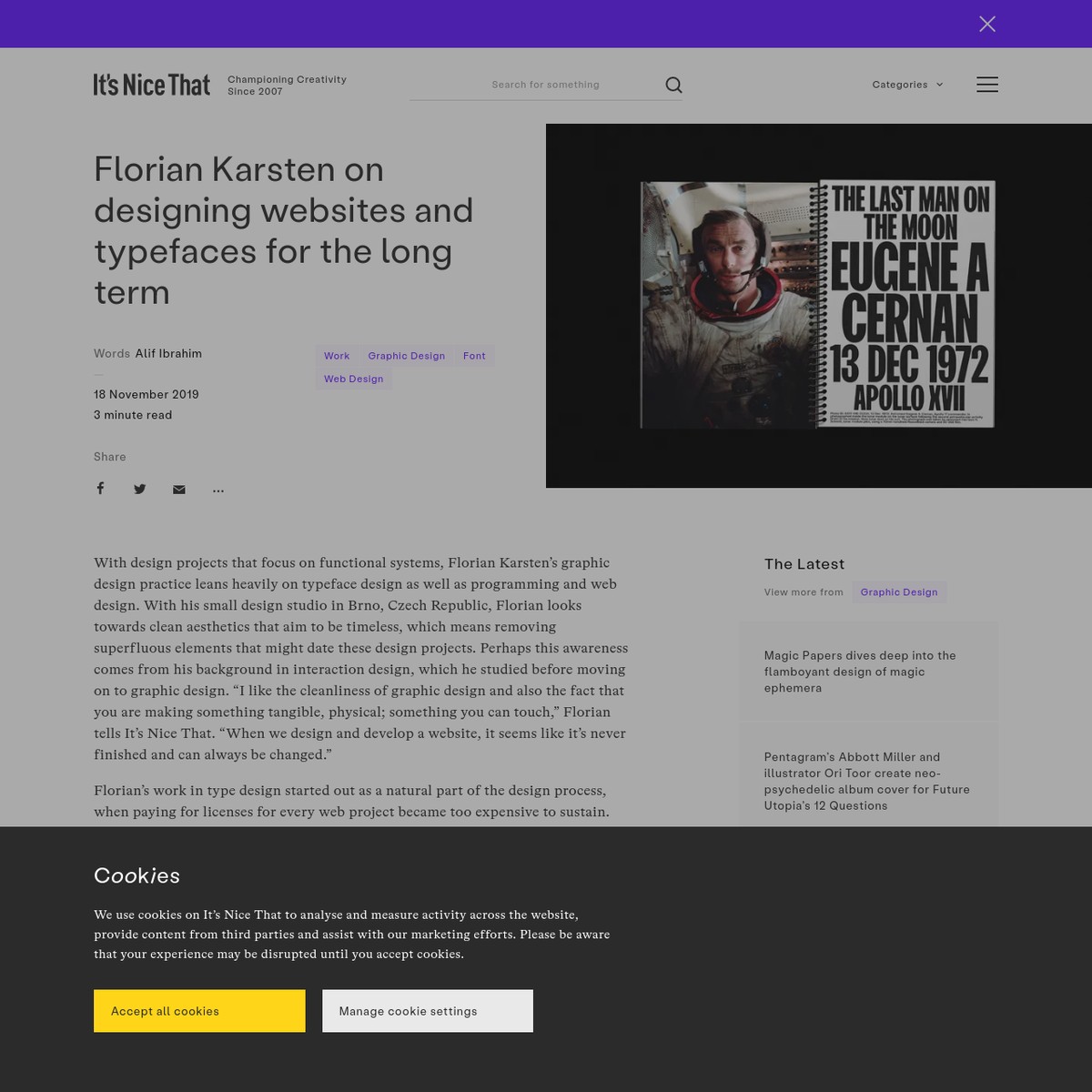
Task: Select the Web Design tag
Action: click(x=353, y=378)
